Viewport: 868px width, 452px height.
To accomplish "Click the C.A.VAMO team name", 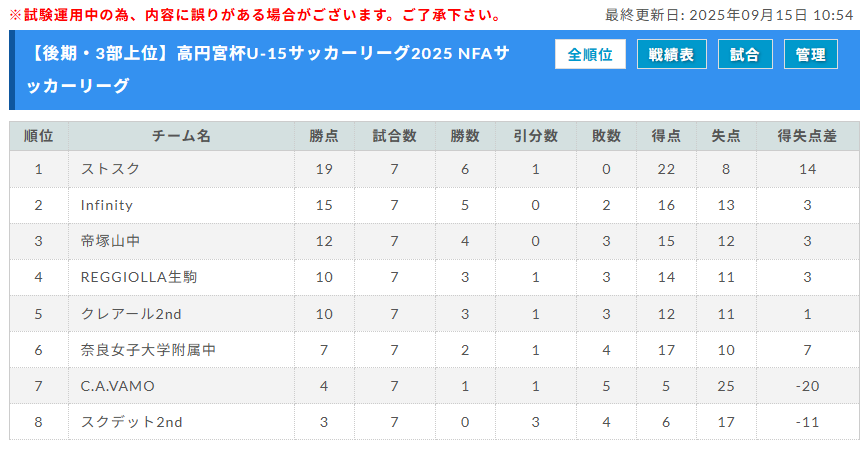I will (x=118, y=386).
